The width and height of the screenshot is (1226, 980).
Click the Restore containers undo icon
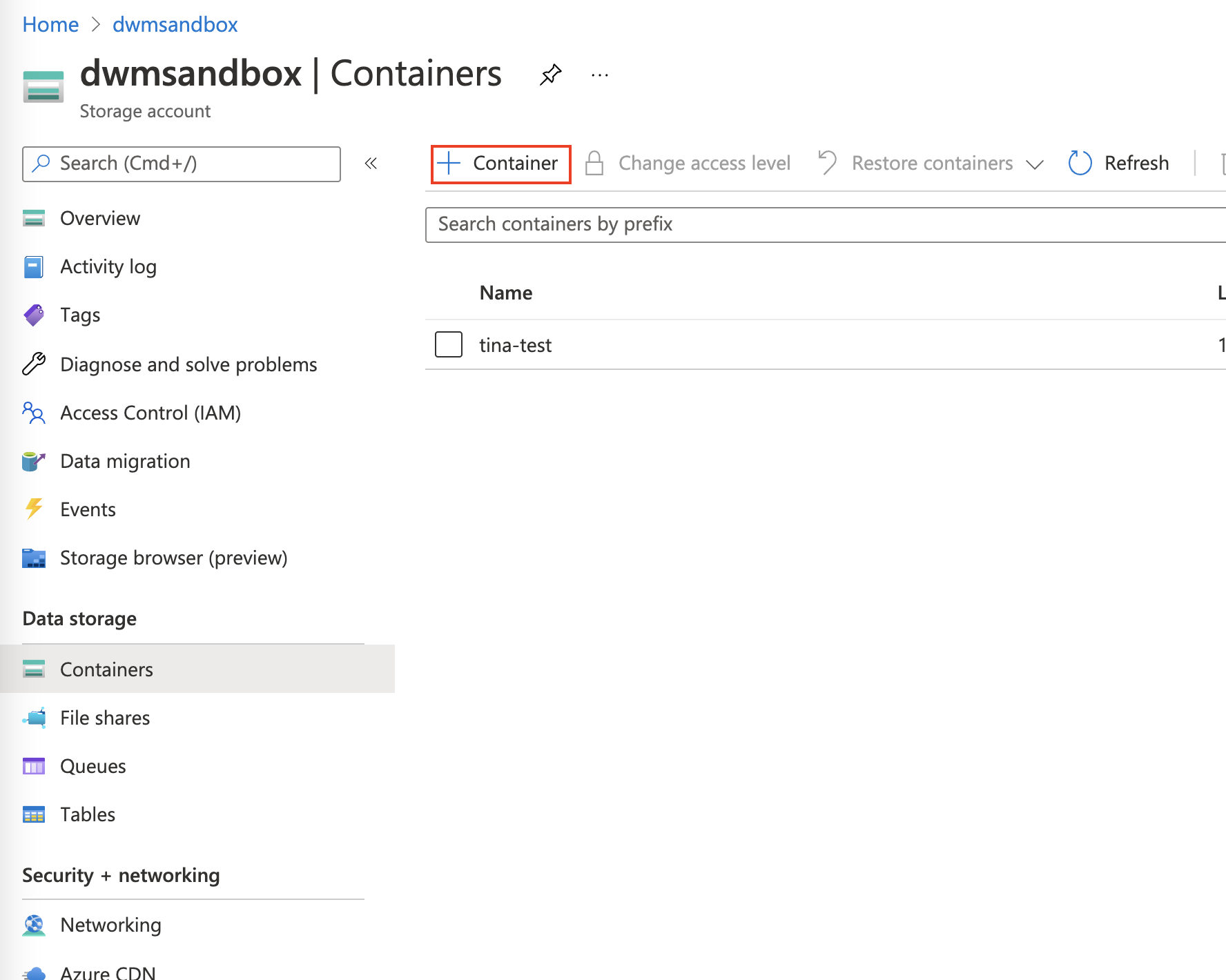pyautogui.click(x=827, y=164)
